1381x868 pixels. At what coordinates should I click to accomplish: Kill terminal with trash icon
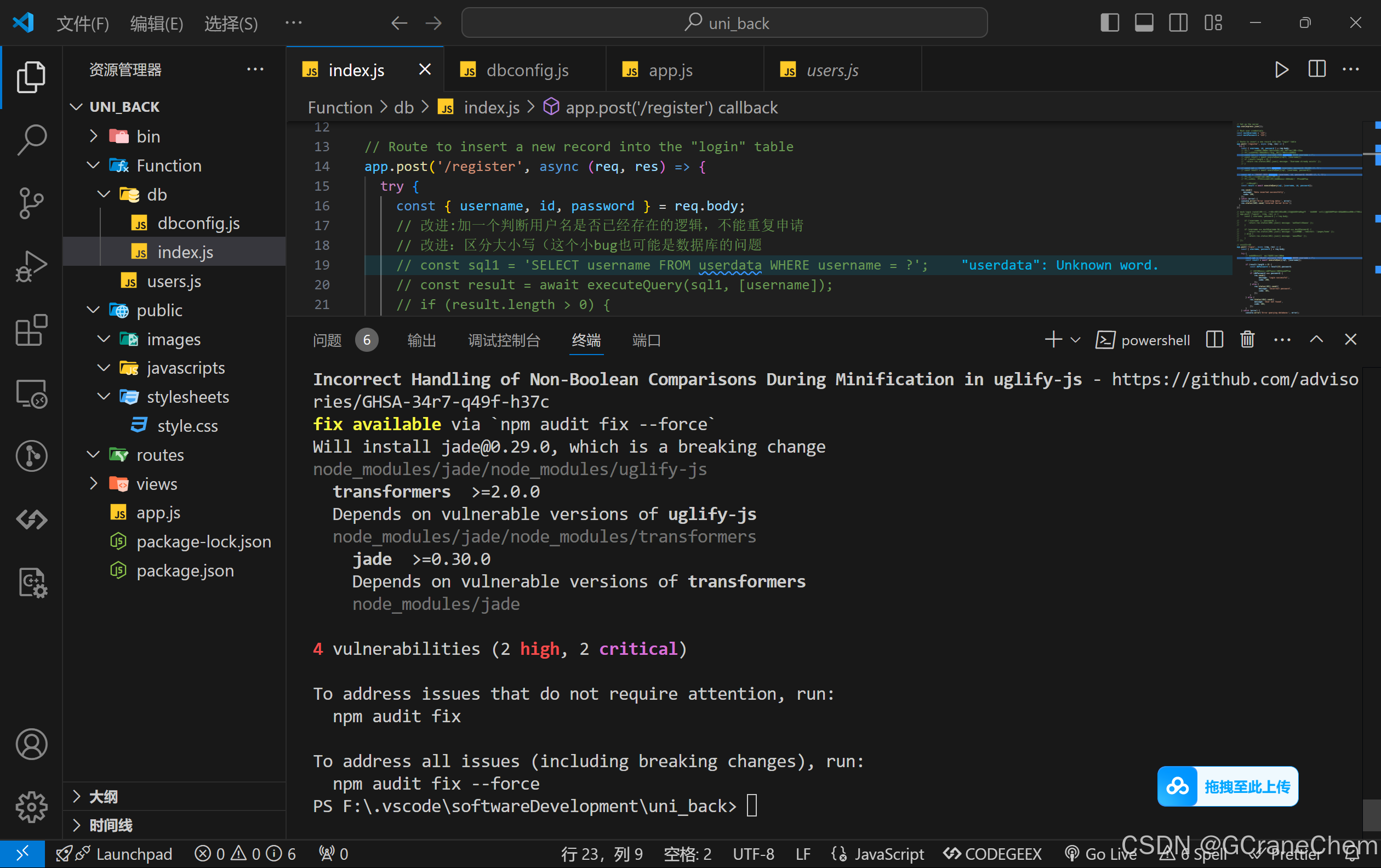point(1247,340)
